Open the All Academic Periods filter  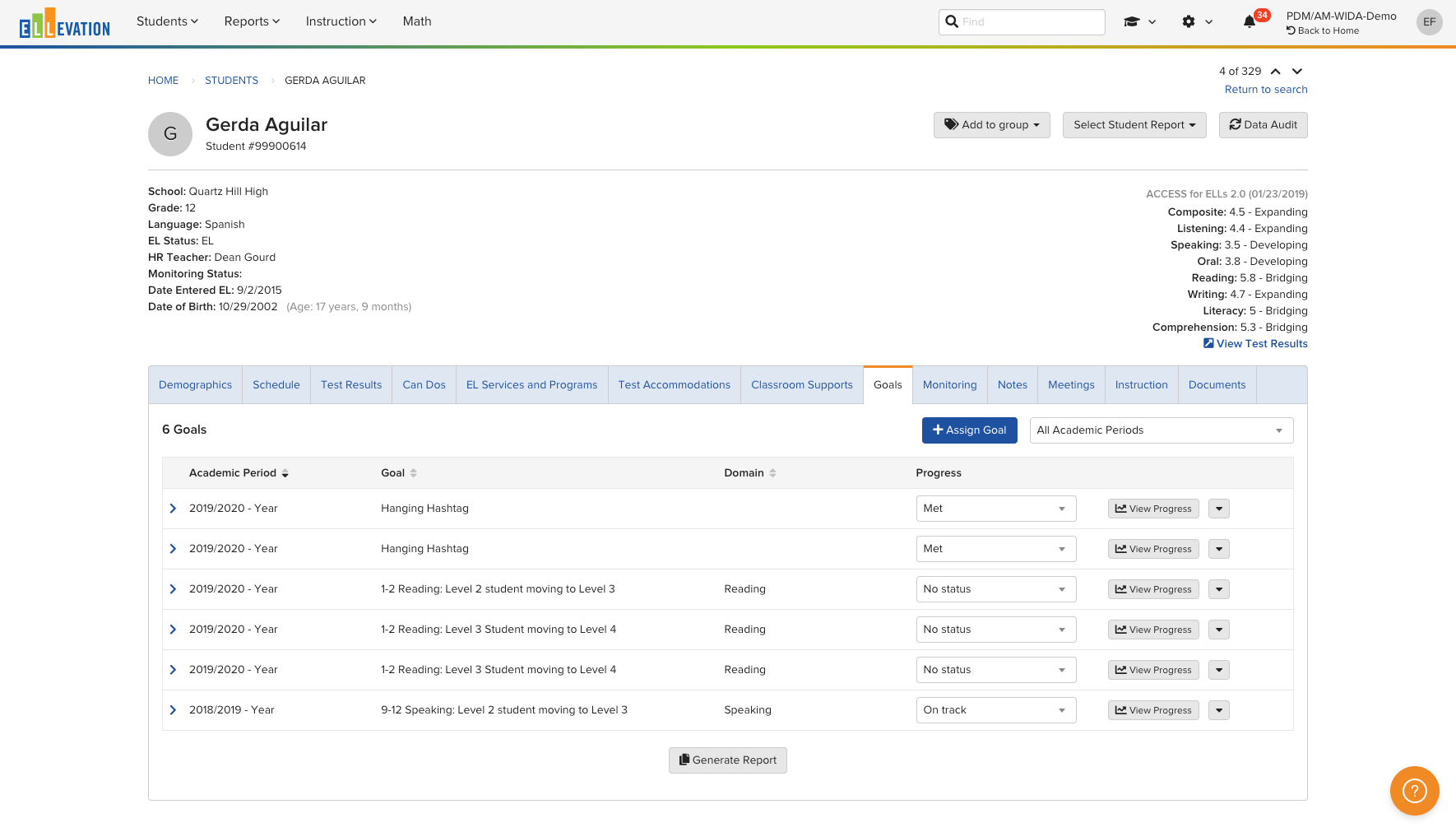click(x=1162, y=430)
